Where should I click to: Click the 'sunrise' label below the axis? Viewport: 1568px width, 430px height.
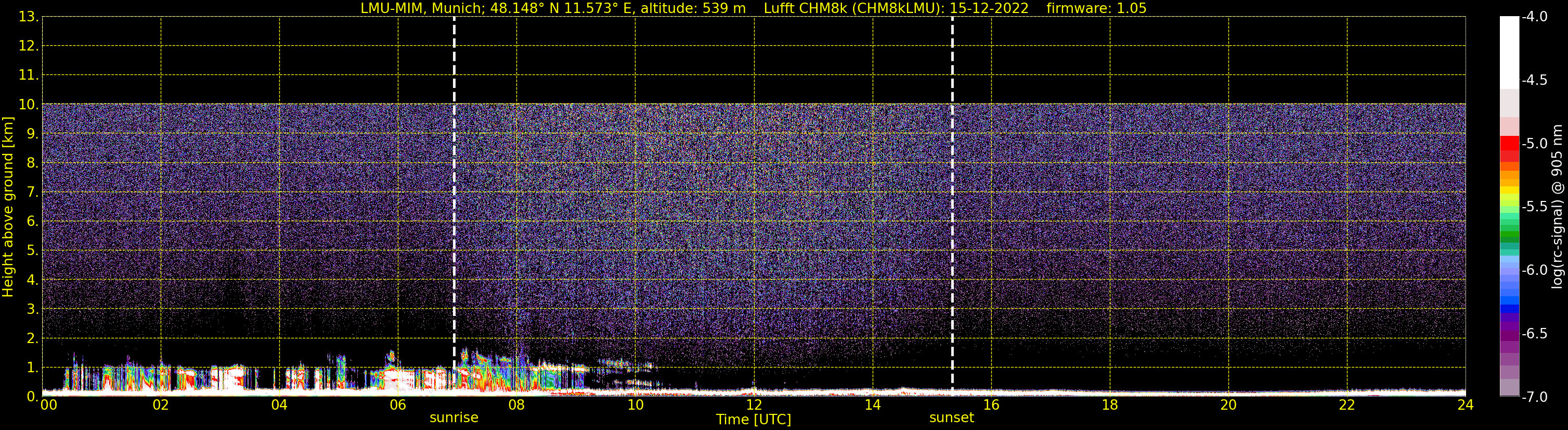[x=454, y=418]
